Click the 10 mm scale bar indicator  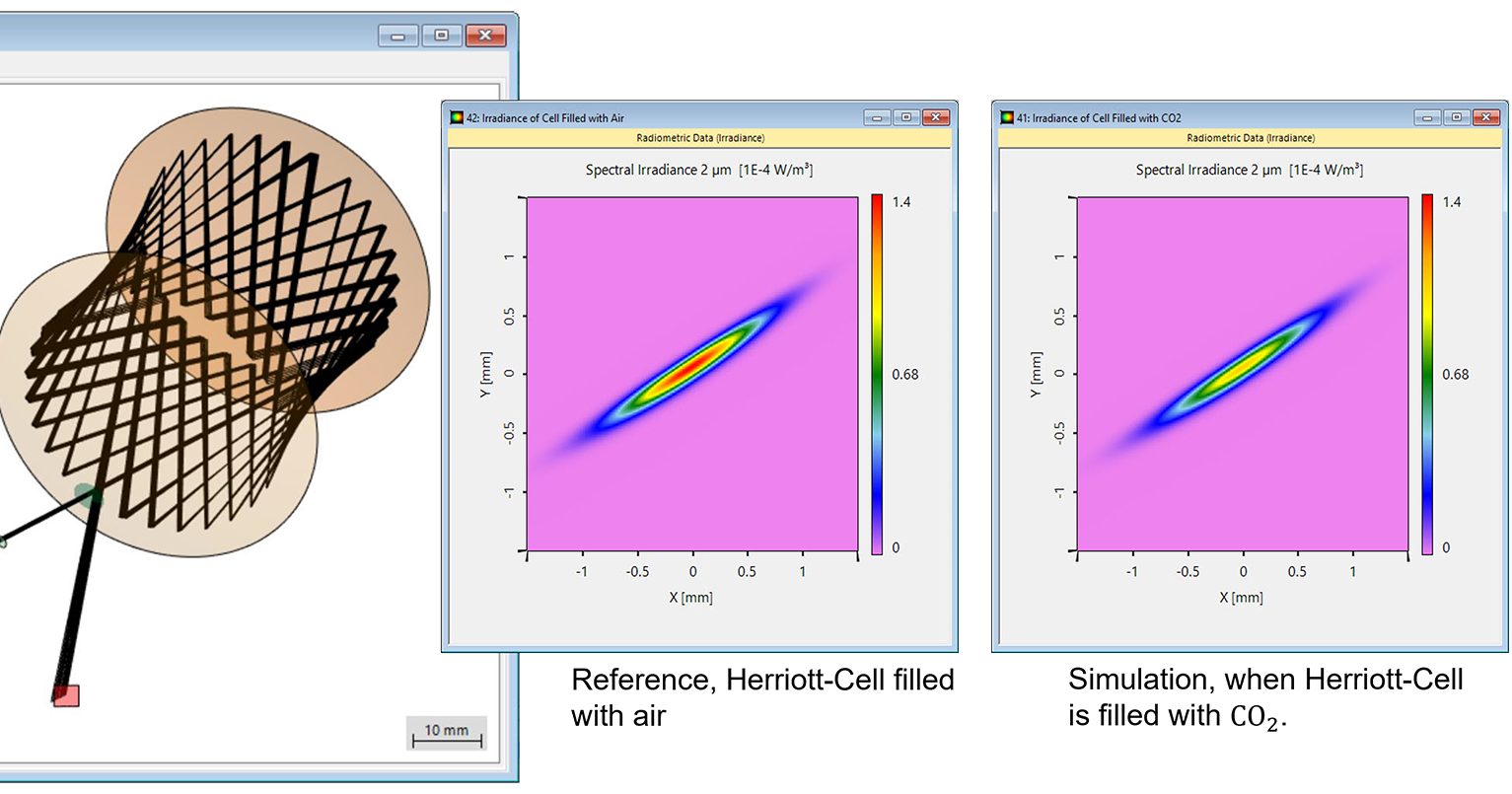point(446,734)
